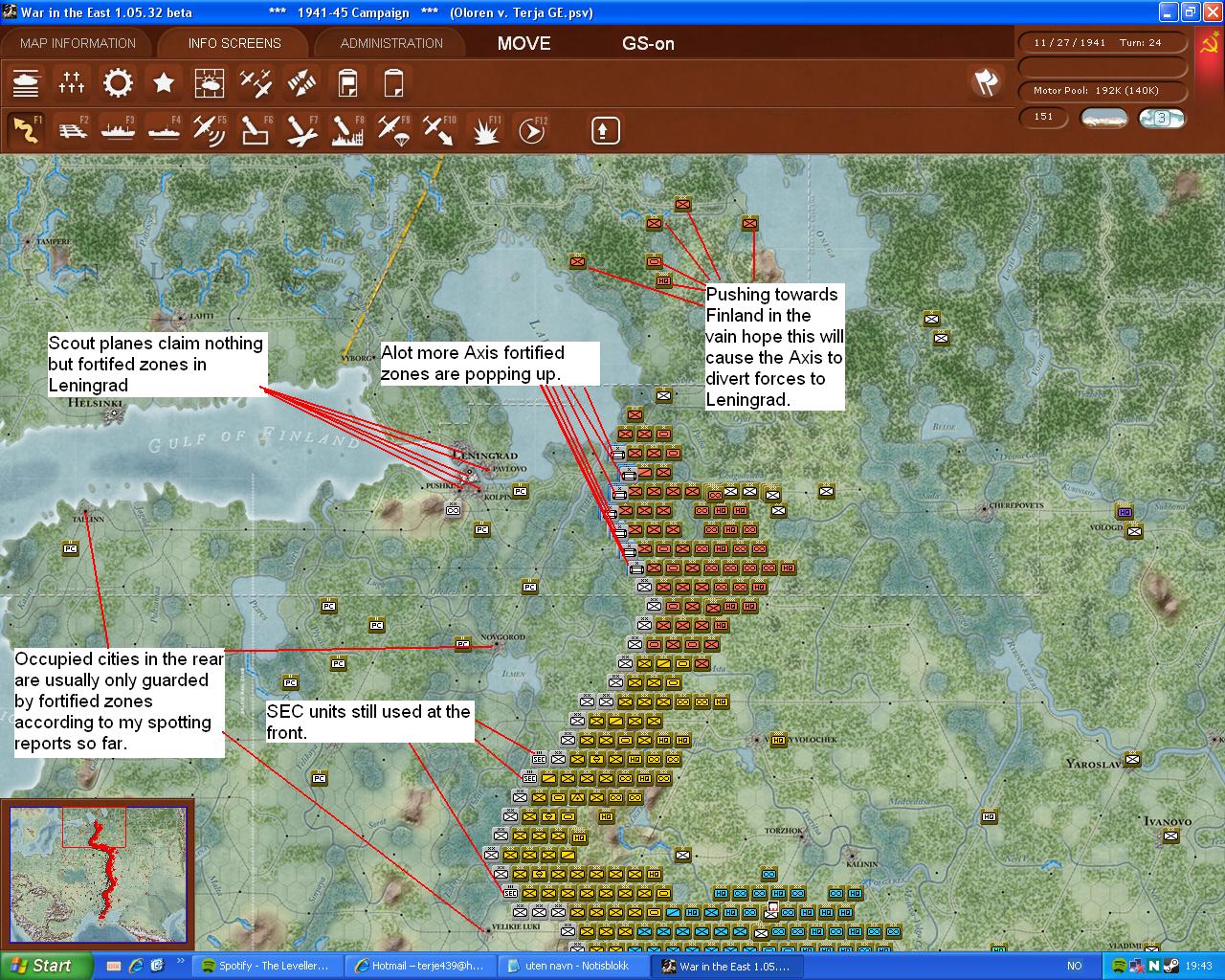Open the production gear screen
1225x980 pixels.
pyautogui.click(x=118, y=83)
